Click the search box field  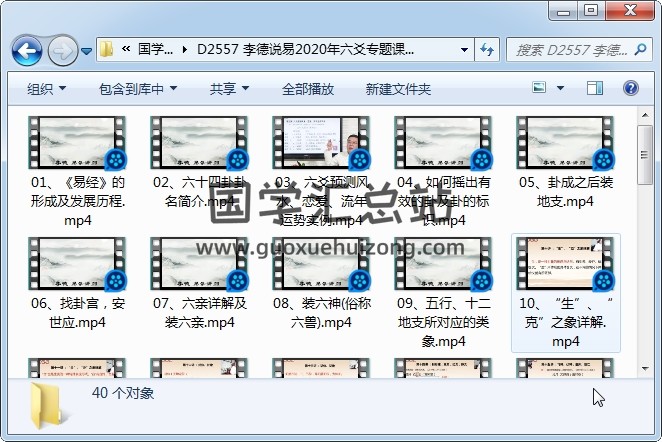[x=570, y=49]
